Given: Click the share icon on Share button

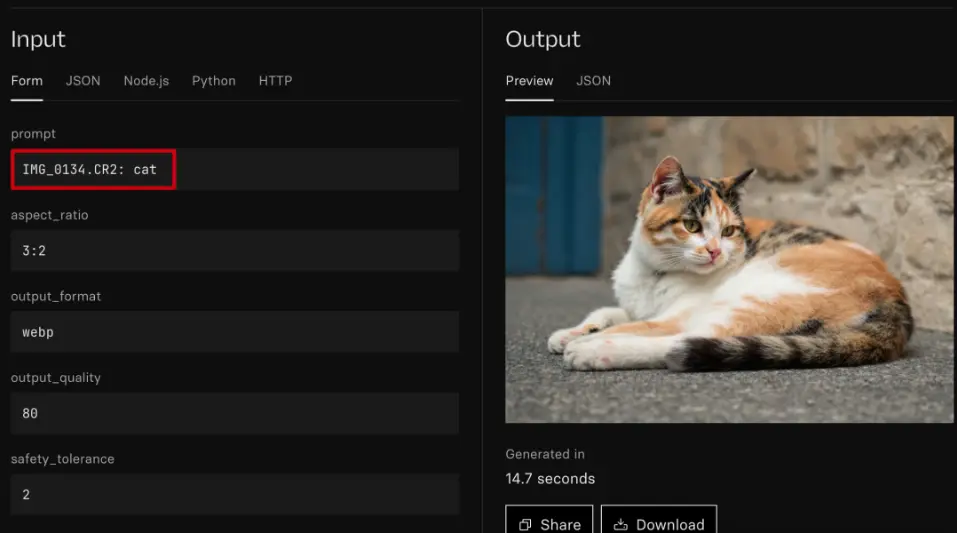Looking at the screenshot, I should [525, 525].
